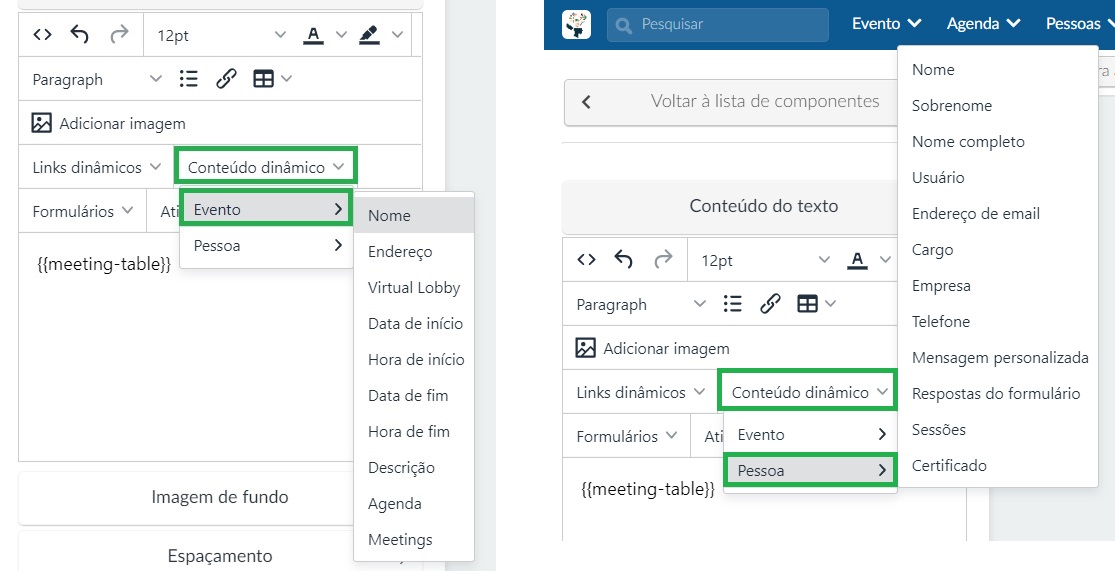
Task: Choose Telefone from Pessoa submenu
Action: click(998, 321)
